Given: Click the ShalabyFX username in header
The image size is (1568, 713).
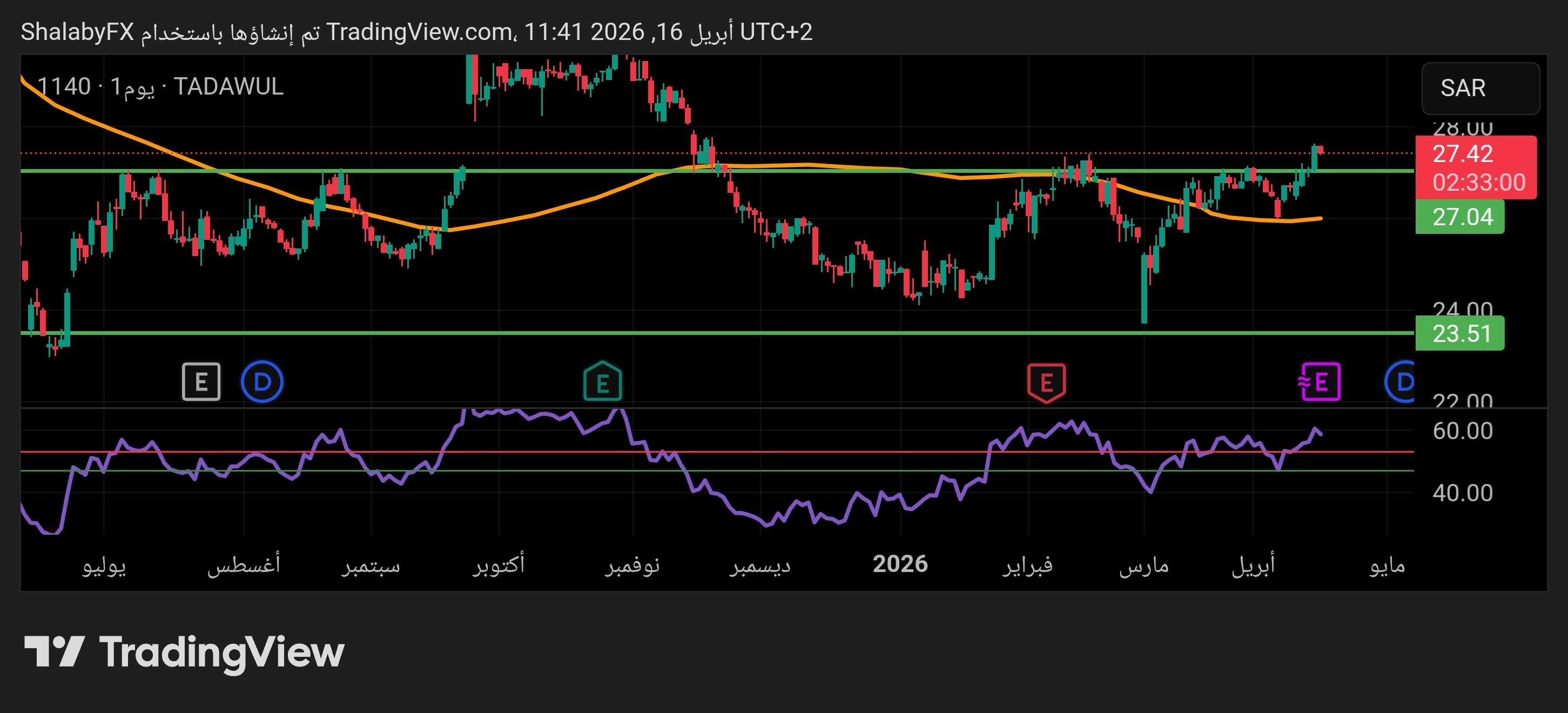Looking at the screenshot, I should tap(77, 32).
